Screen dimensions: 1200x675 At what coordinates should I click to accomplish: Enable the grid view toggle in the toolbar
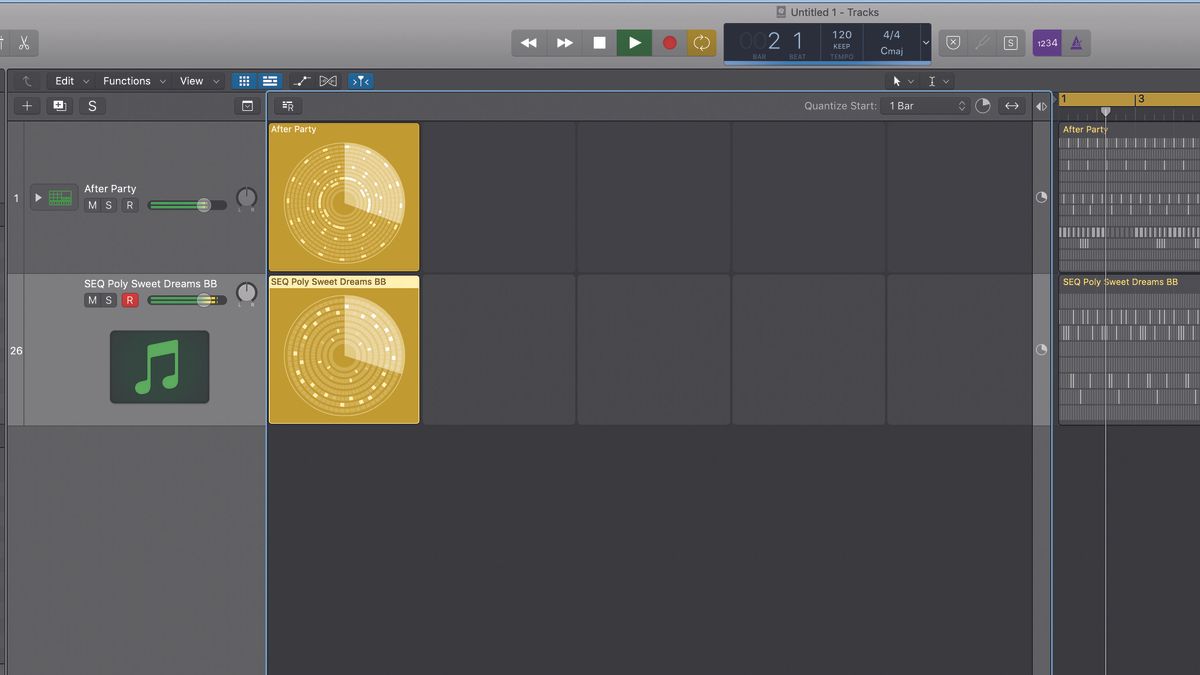[x=244, y=80]
